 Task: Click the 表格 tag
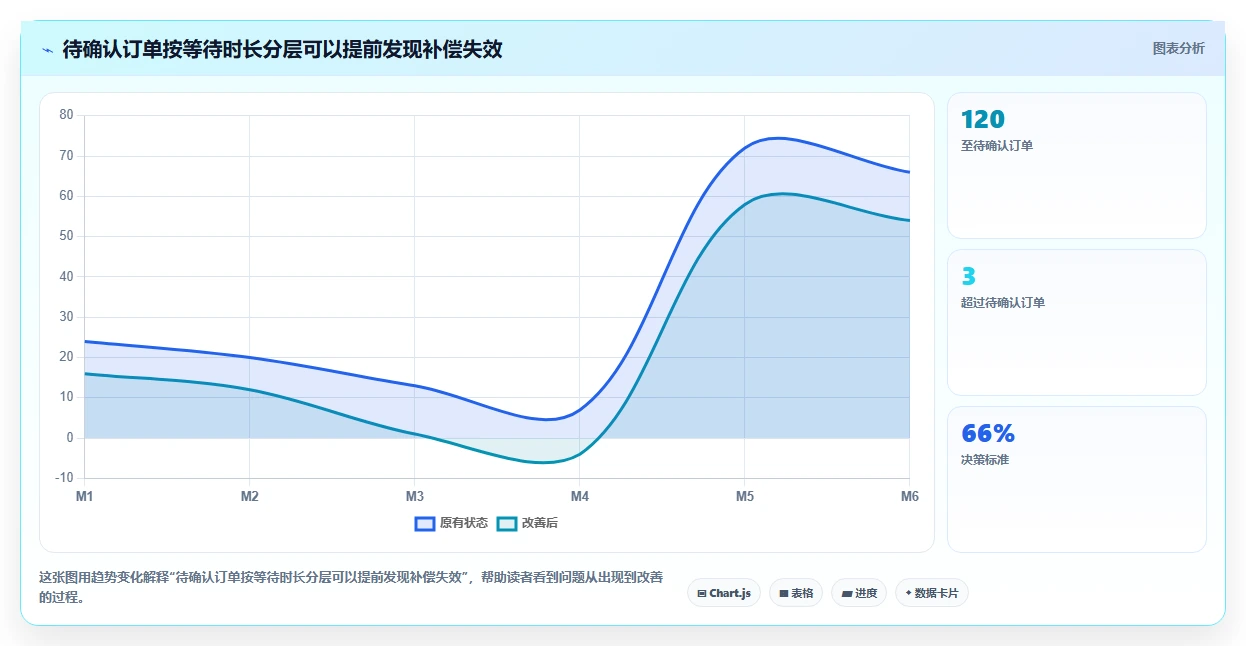(x=796, y=593)
